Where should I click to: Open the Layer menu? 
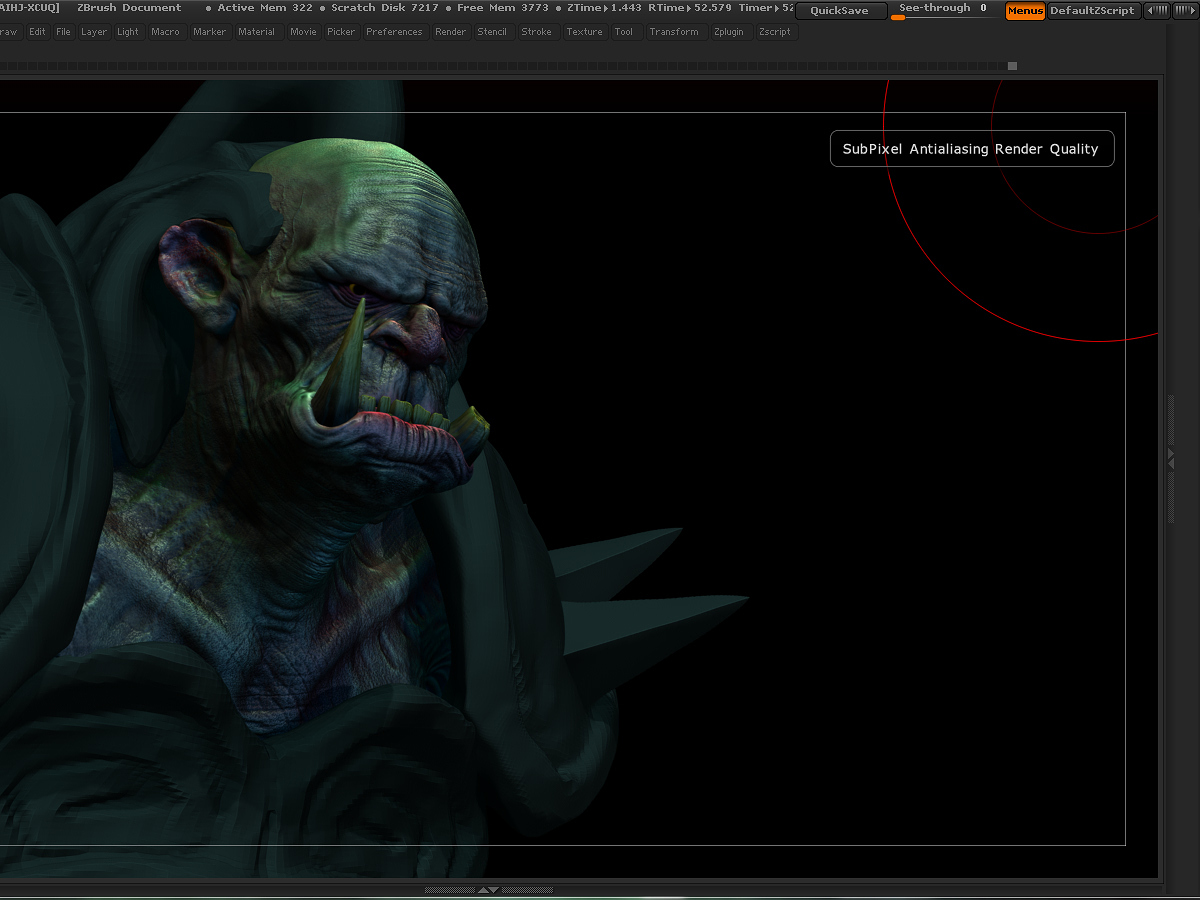click(94, 32)
